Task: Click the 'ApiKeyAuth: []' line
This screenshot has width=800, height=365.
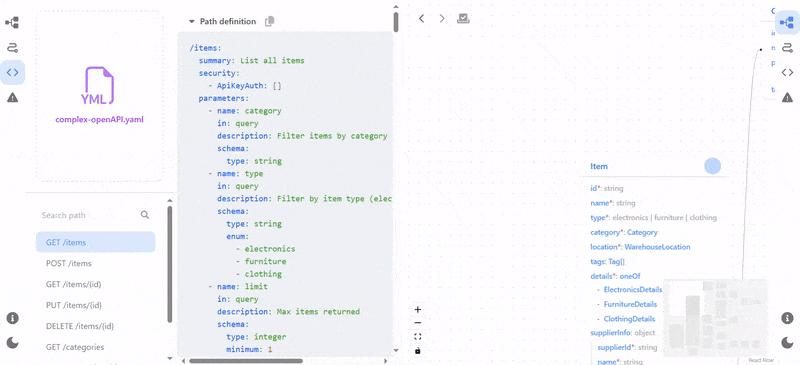Action: (x=244, y=86)
